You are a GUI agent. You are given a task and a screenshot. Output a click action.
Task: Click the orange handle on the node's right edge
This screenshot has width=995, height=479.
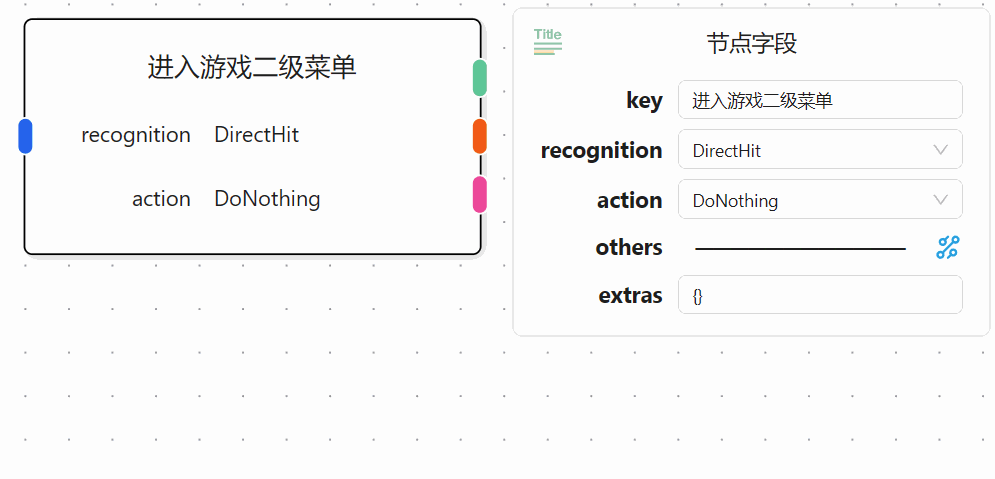pyautogui.click(x=480, y=136)
